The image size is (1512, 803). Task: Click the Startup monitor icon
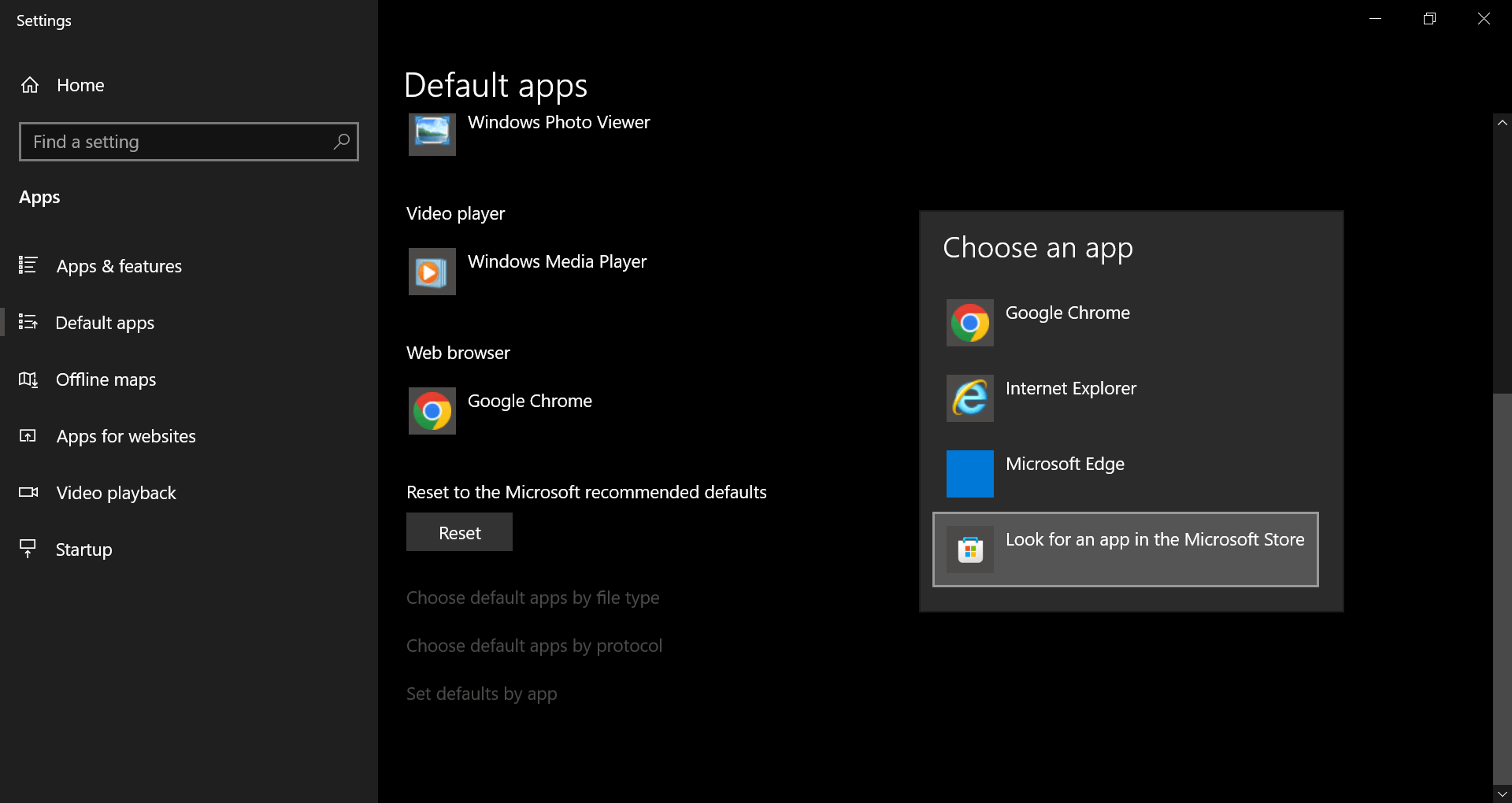(x=28, y=549)
